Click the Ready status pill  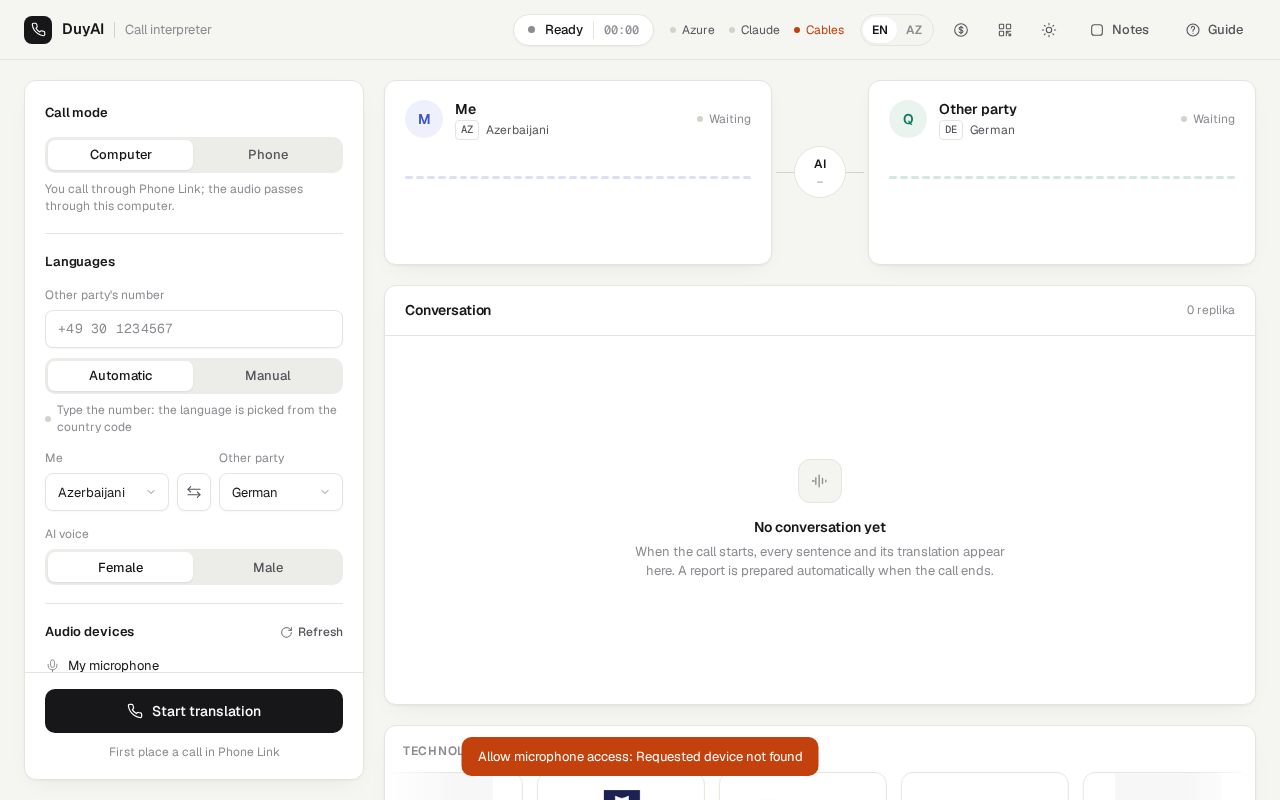583,30
